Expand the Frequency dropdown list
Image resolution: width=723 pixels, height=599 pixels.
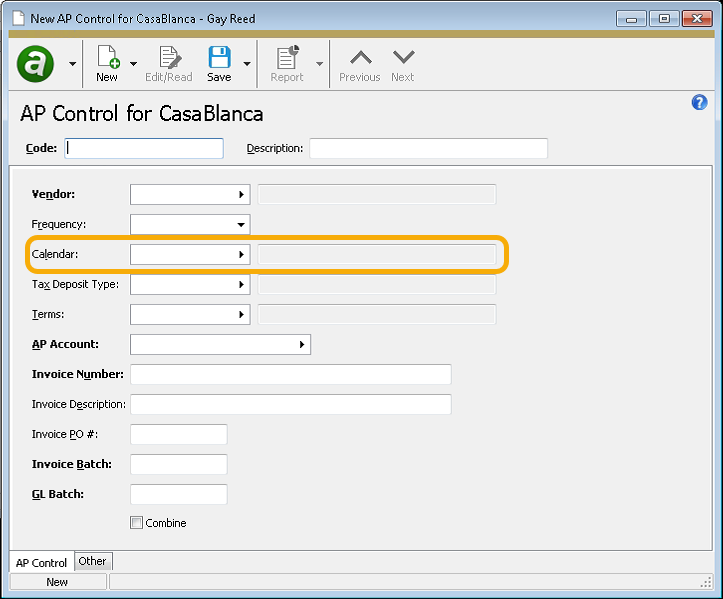pos(241,225)
